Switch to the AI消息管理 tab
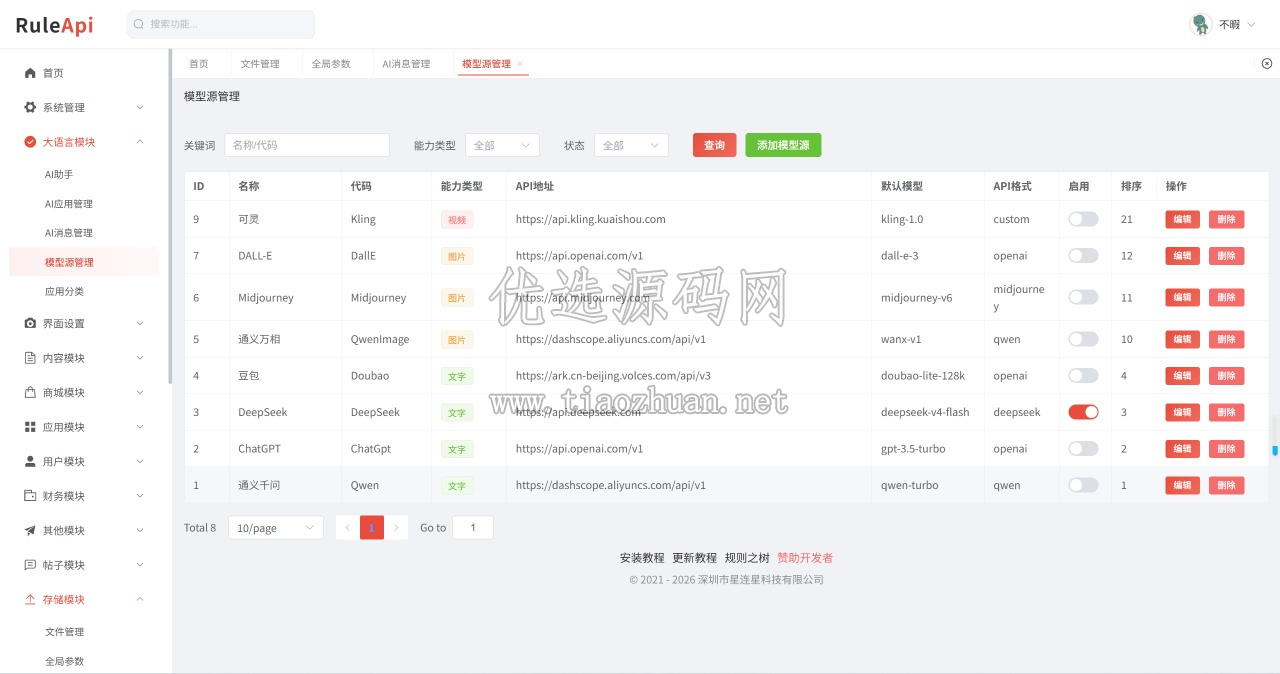The image size is (1280, 674). click(x=406, y=64)
